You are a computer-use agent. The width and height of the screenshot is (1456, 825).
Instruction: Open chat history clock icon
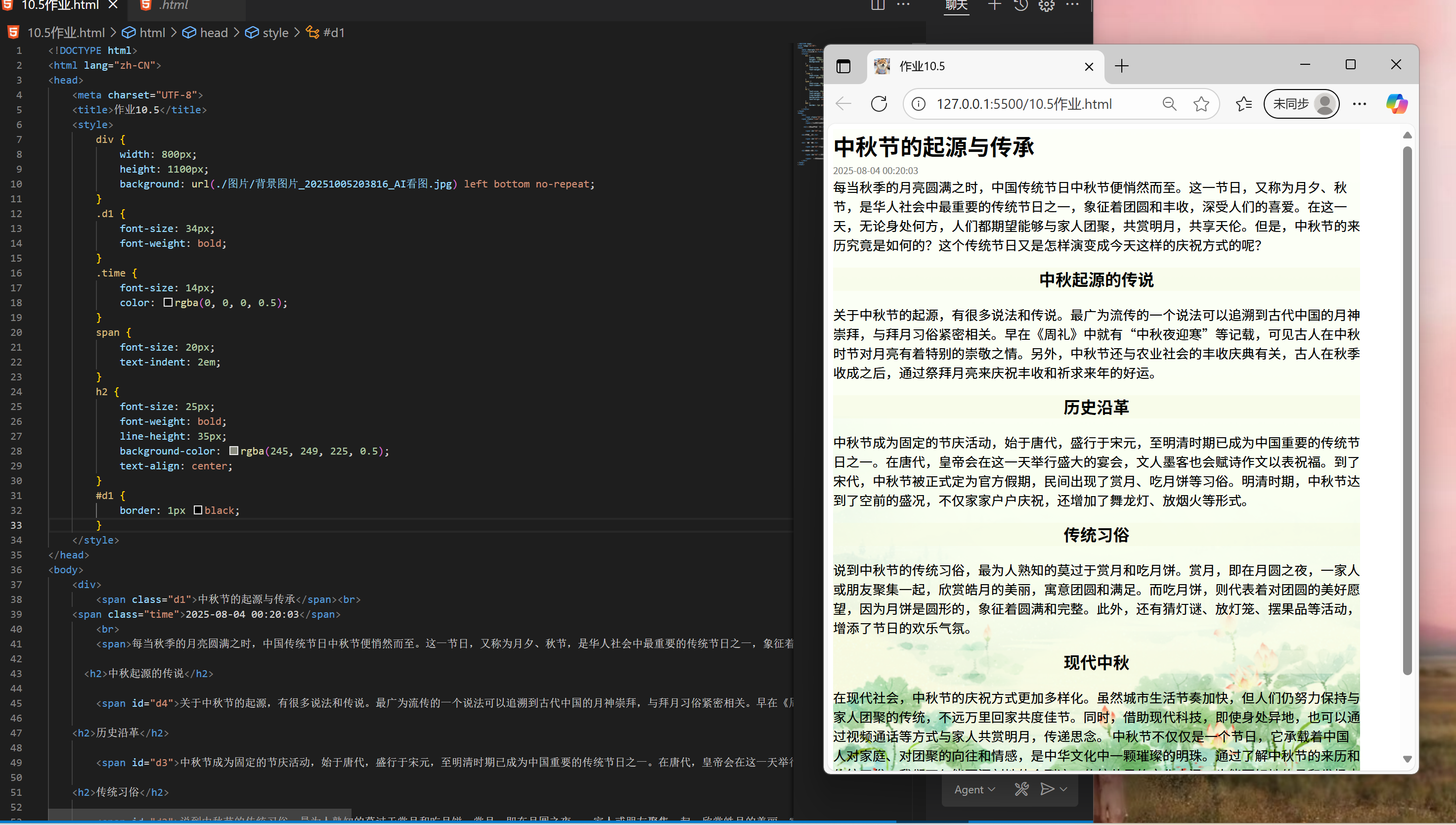coord(1020,5)
